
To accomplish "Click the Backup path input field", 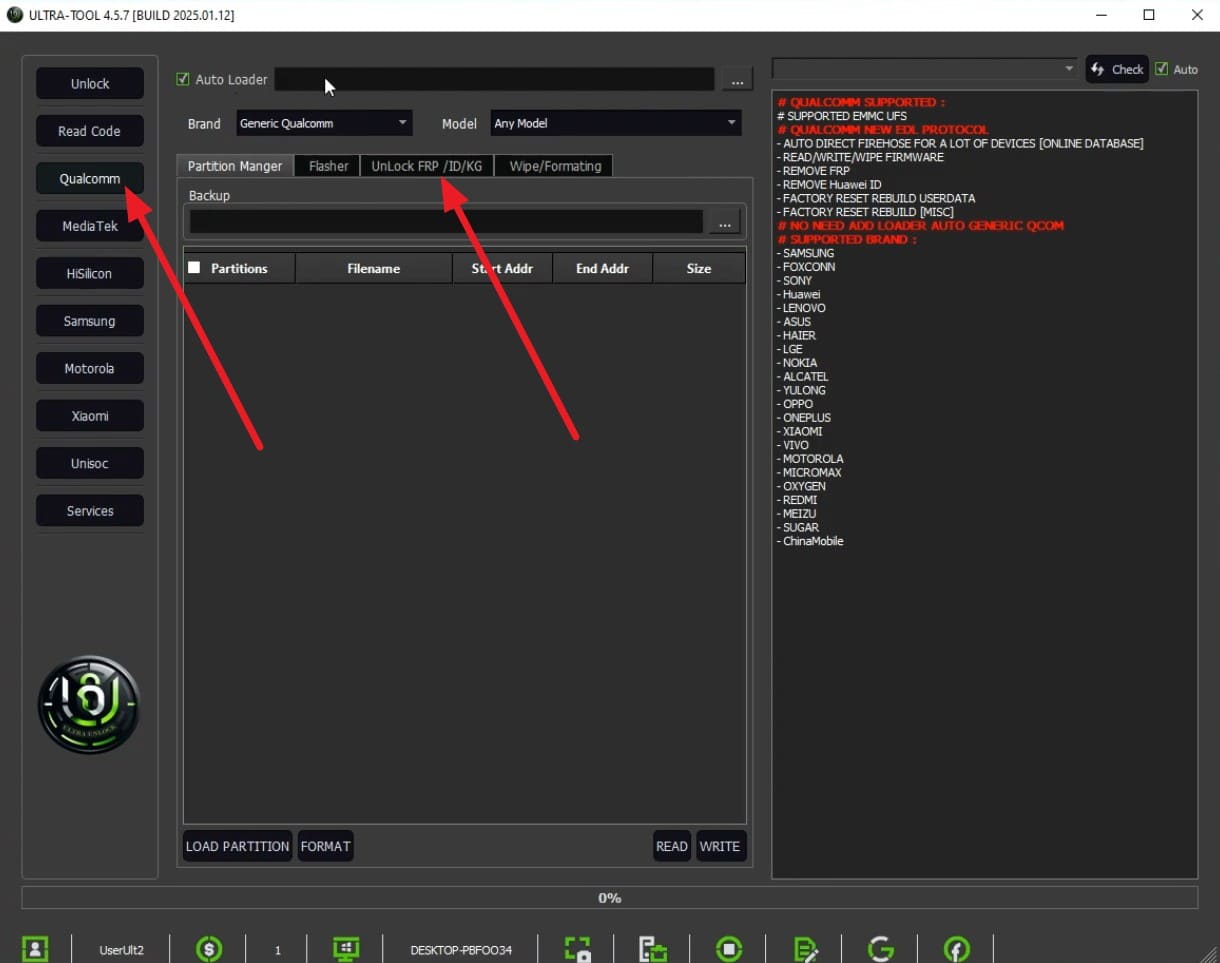I will click(446, 222).
